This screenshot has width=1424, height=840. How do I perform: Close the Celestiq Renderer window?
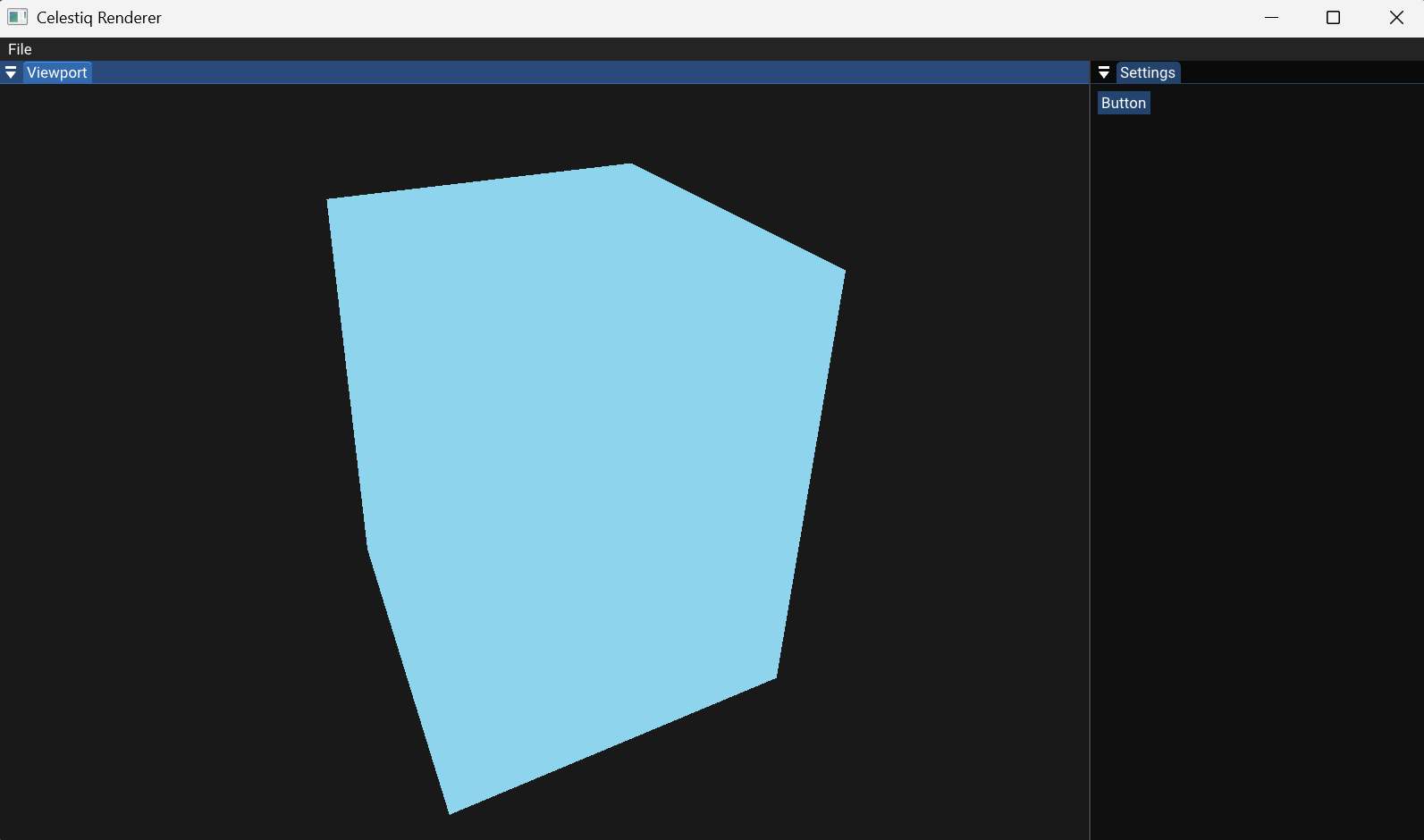click(x=1396, y=18)
